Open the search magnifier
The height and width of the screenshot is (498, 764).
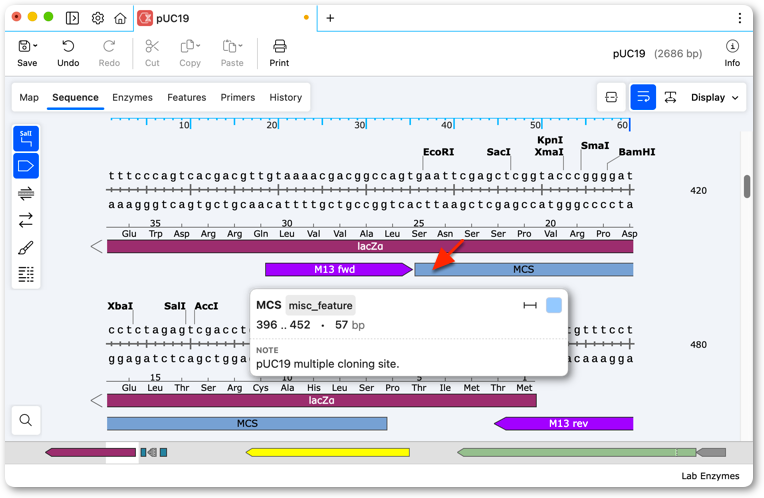pos(26,420)
